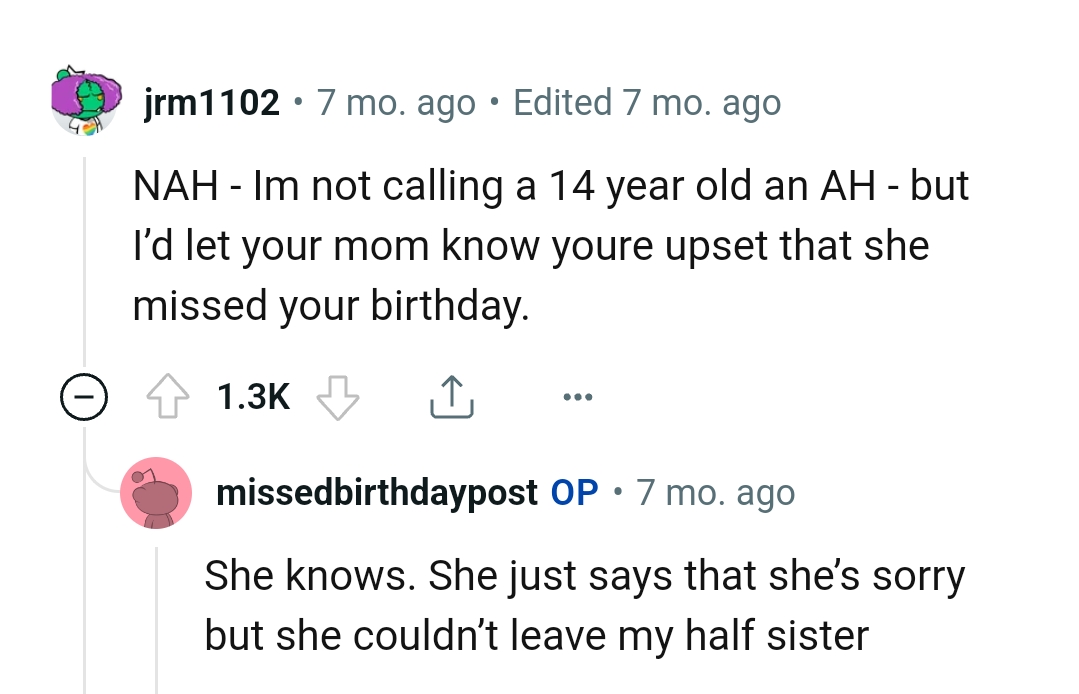Open more options for jrm1102's comment

point(577,396)
